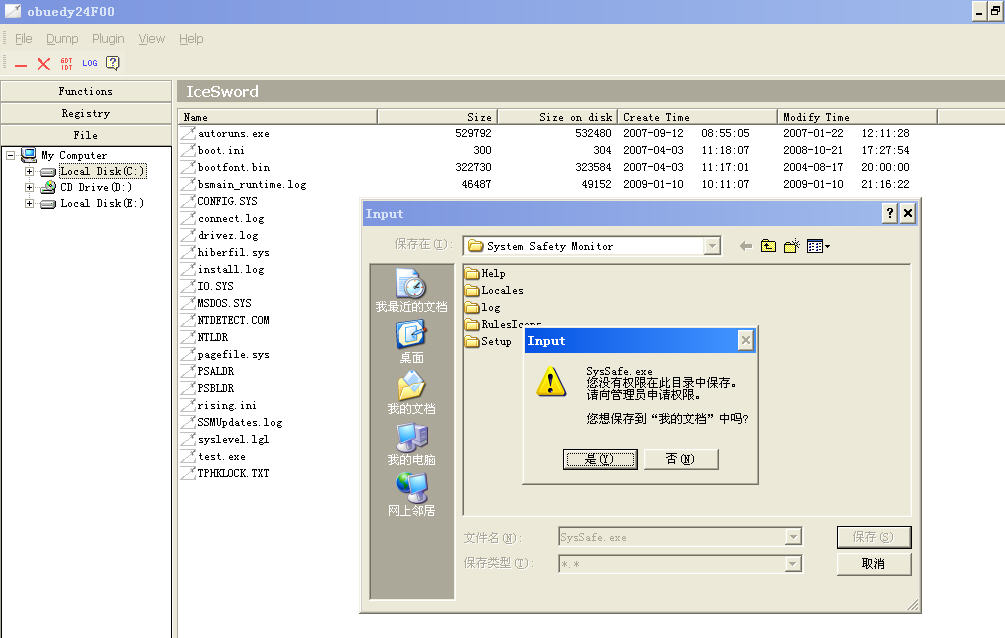Click the Up One Level folder icon
1005x638 pixels.
point(768,246)
